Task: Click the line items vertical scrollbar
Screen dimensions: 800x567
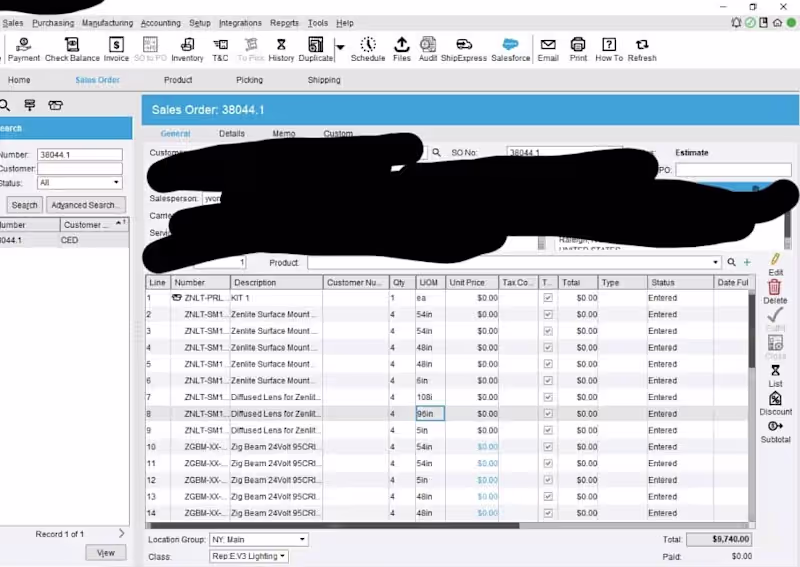Action: (752, 329)
